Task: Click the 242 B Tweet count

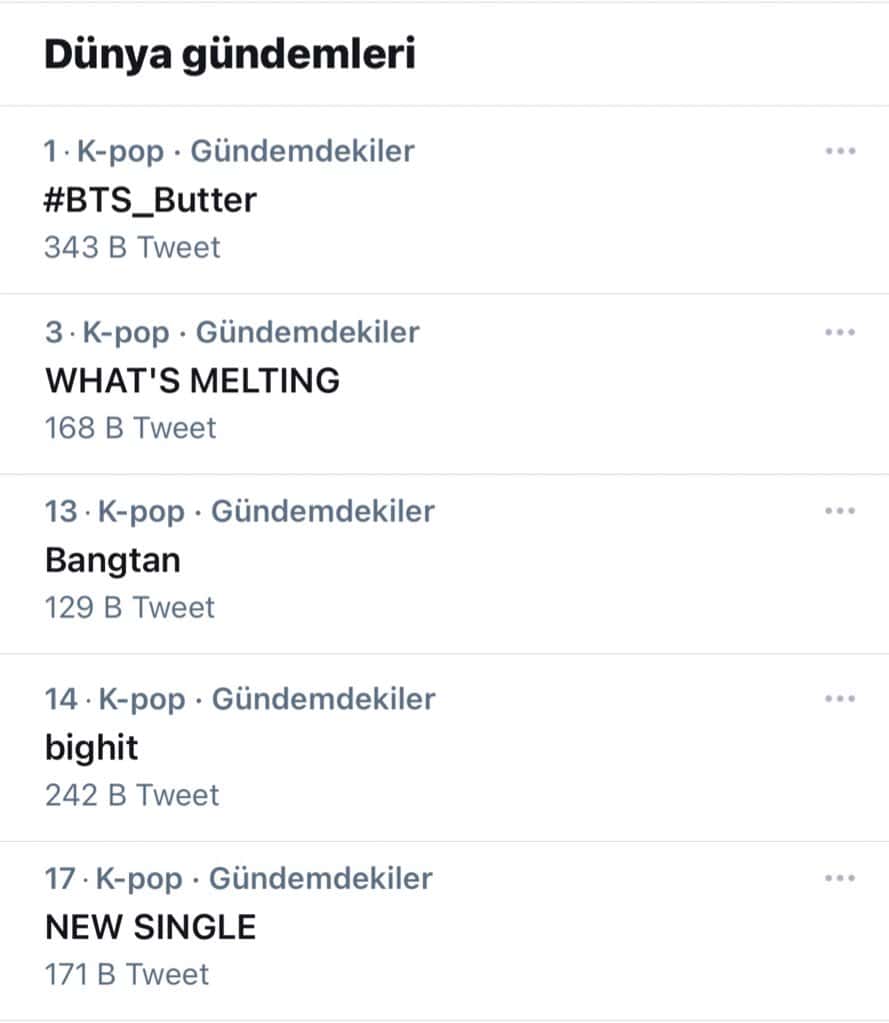Action: point(132,795)
